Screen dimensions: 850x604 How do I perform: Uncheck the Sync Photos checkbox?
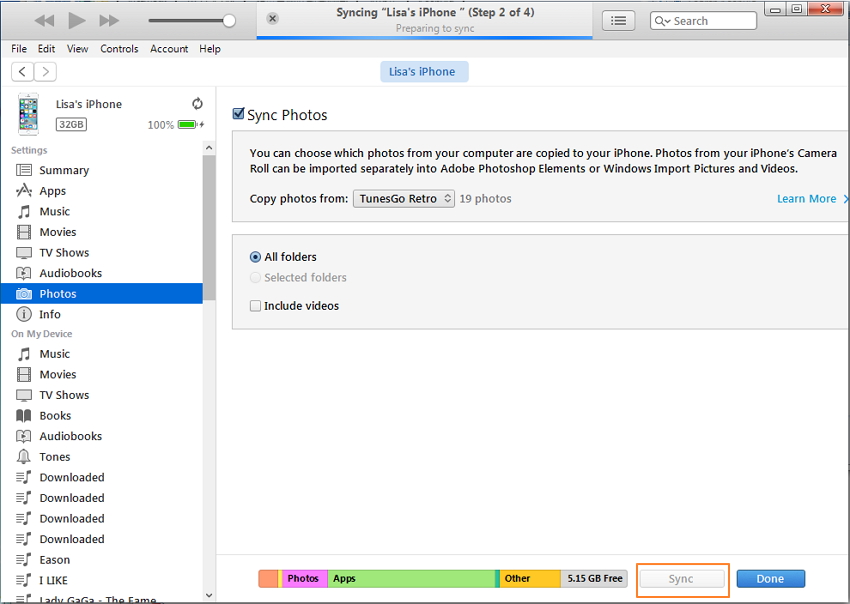[238, 115]
